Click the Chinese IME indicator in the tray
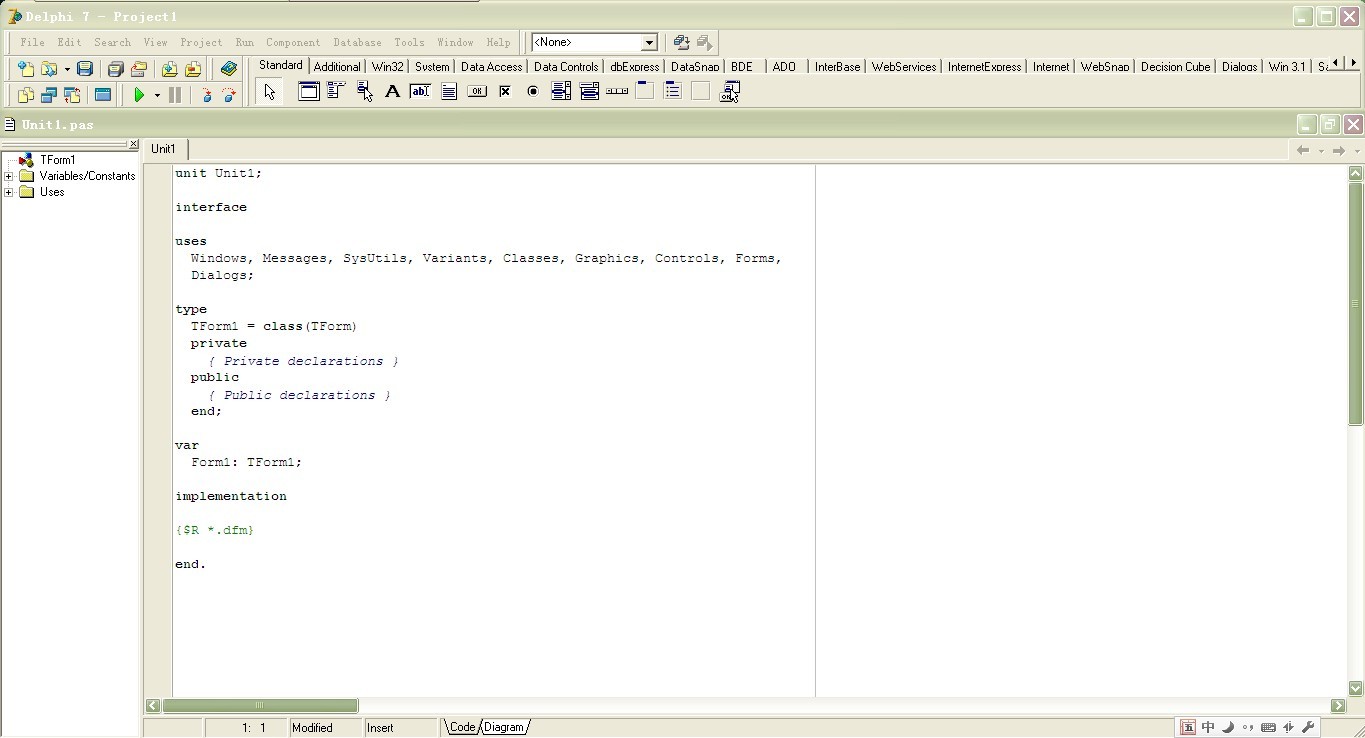This screenshot has width=1365, height=738. click(x=1208, y=727)
